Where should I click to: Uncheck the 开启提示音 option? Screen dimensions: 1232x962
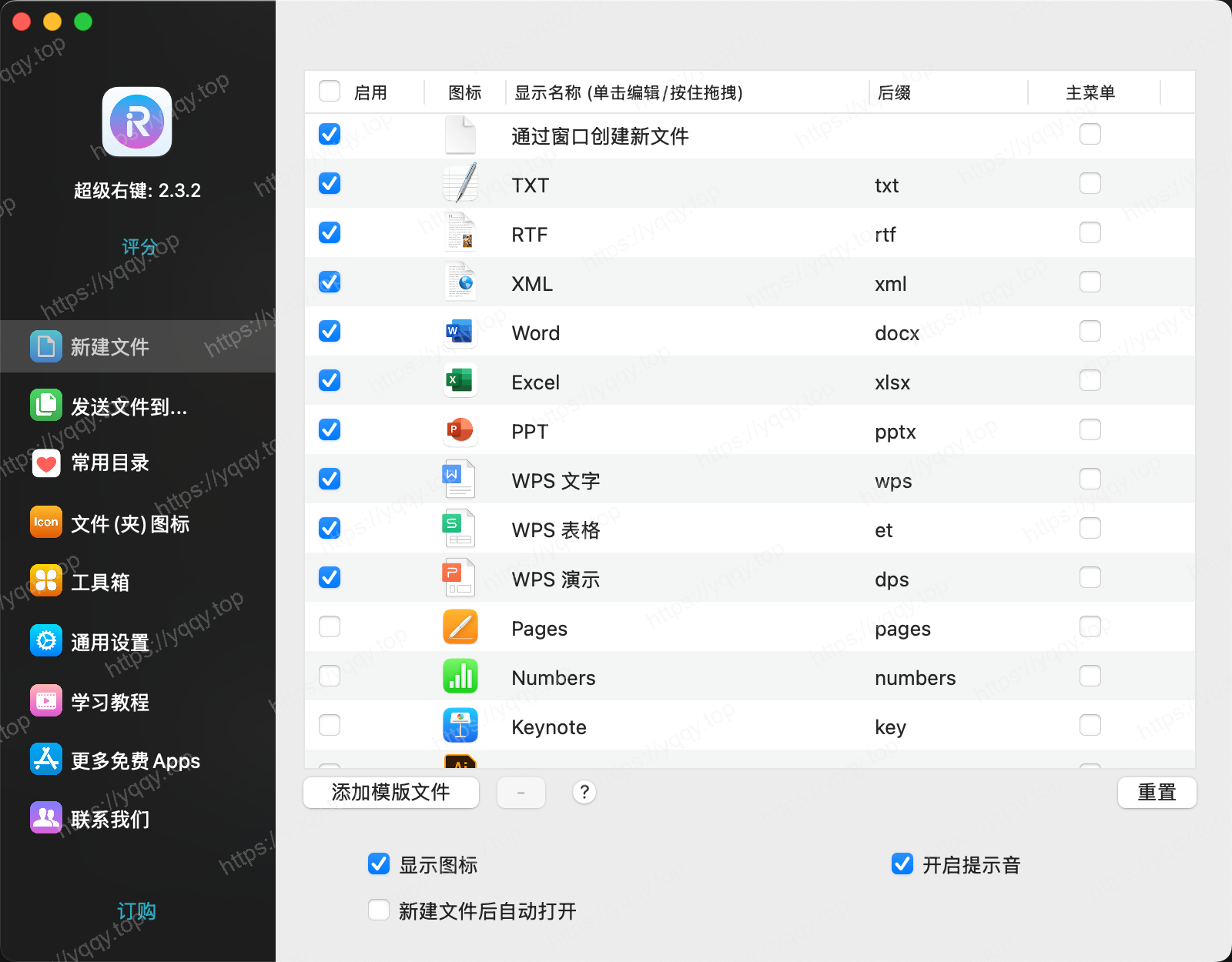(x=902, y=864)
